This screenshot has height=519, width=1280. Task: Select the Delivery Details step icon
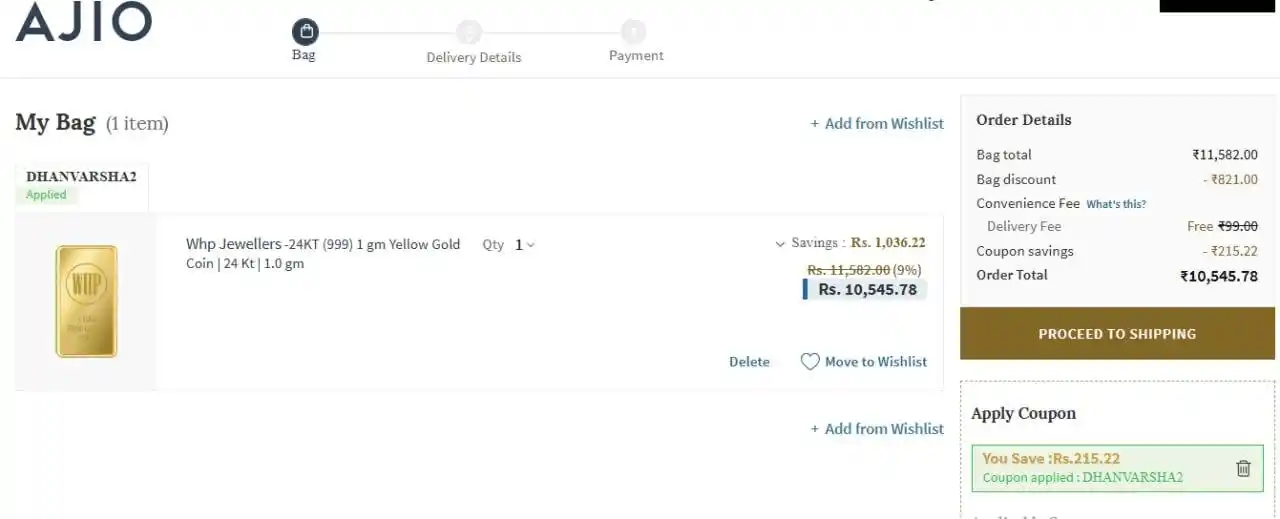tap(468, 32)
